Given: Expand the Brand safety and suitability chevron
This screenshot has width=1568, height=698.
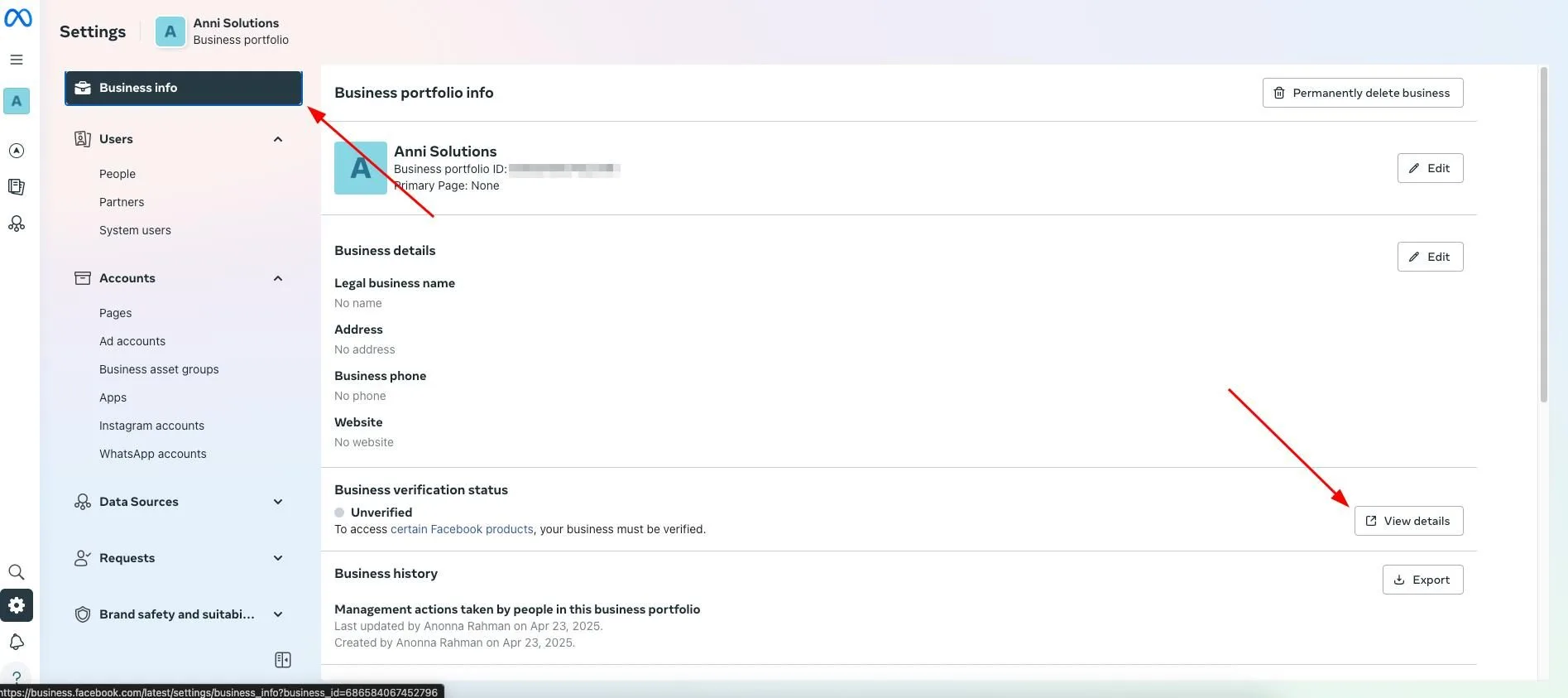Looking at the screenshot, I should tap(278, 614).
